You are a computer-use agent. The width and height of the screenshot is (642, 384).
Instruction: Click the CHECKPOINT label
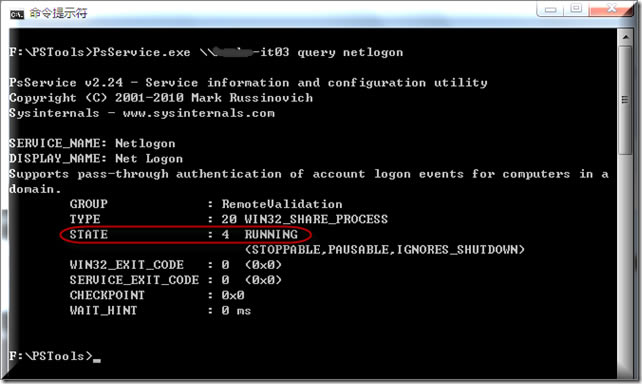(107, 295)
